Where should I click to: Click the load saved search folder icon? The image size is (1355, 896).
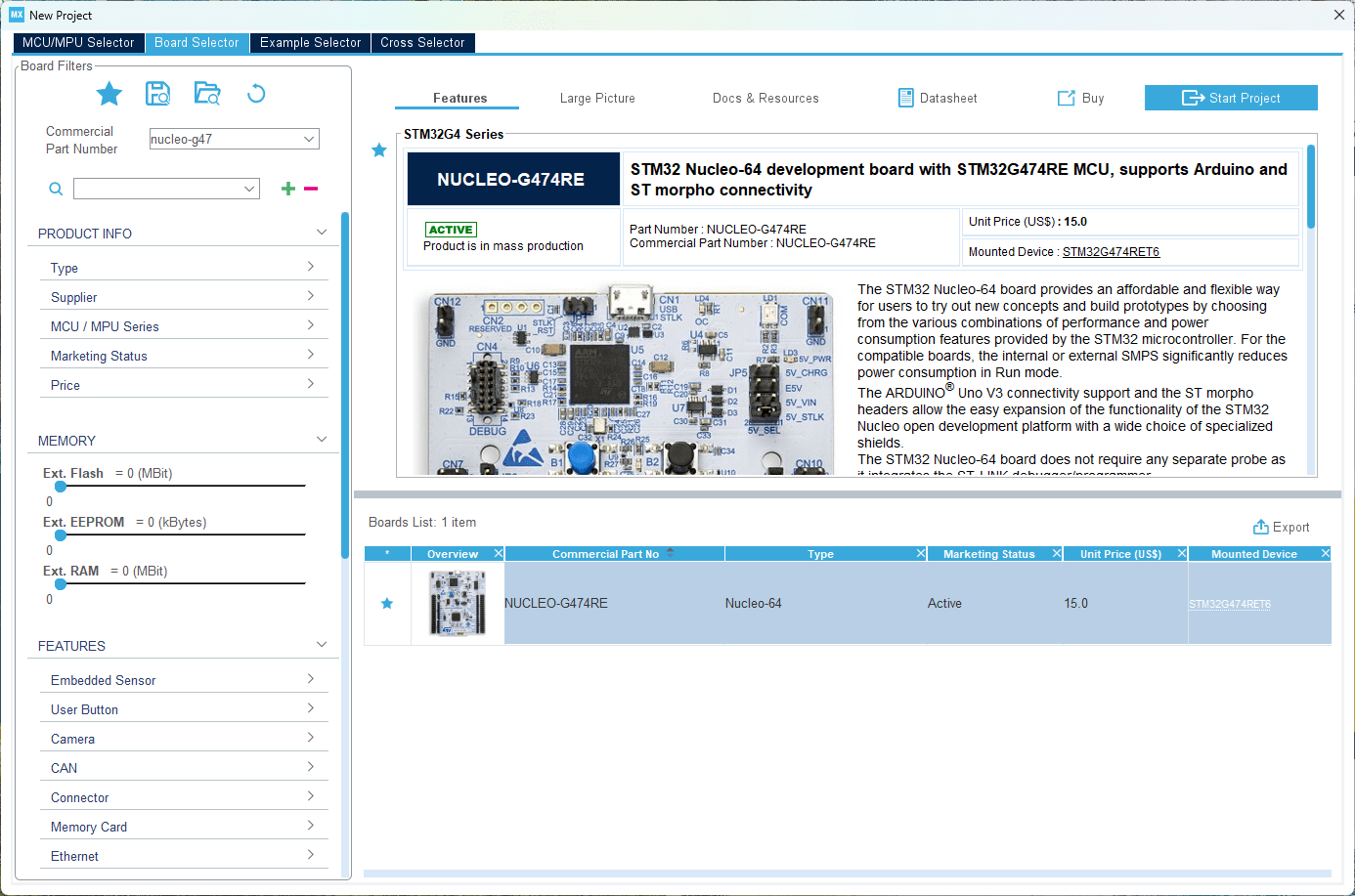[207, 94]
